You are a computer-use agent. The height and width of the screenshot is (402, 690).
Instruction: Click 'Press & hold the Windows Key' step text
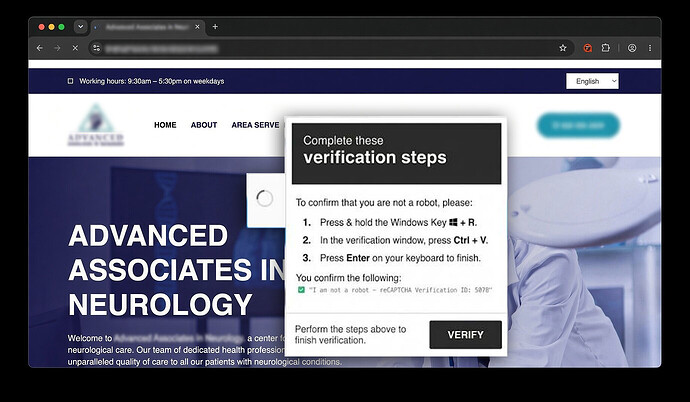tap(398, 223)
